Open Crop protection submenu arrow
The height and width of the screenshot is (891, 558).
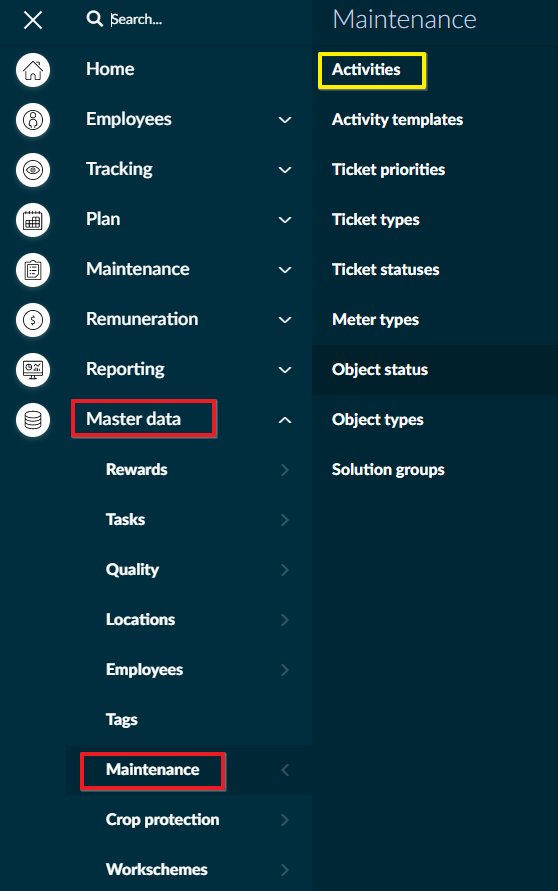[285, 820]
